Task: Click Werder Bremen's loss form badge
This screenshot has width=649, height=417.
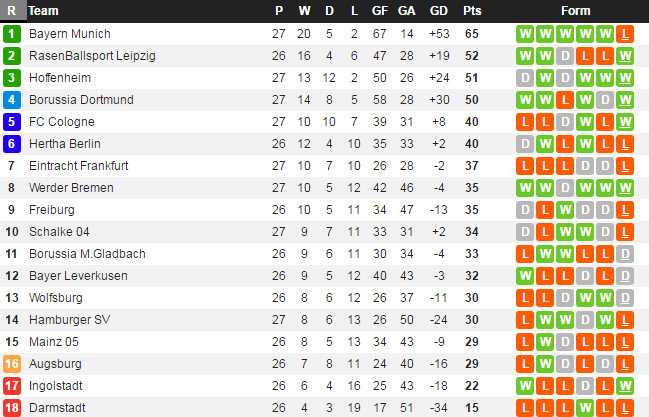Action: (x=625, y=187)
